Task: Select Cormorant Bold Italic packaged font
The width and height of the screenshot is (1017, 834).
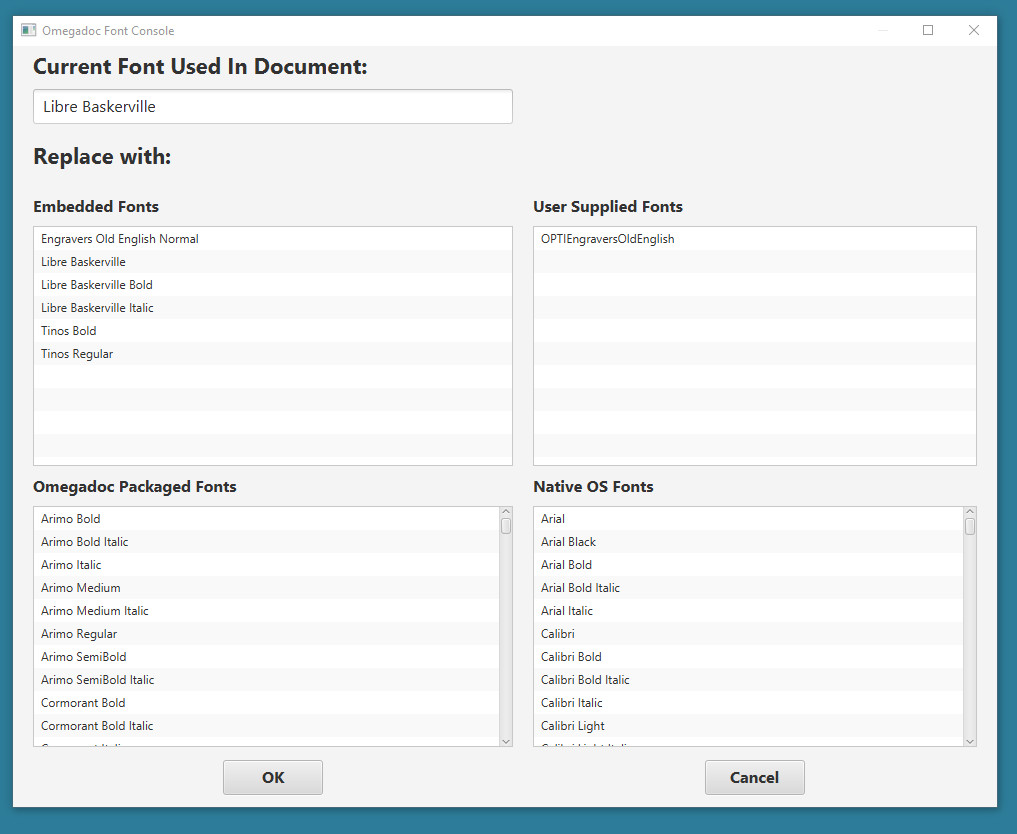Action: [x=267, y=726]
